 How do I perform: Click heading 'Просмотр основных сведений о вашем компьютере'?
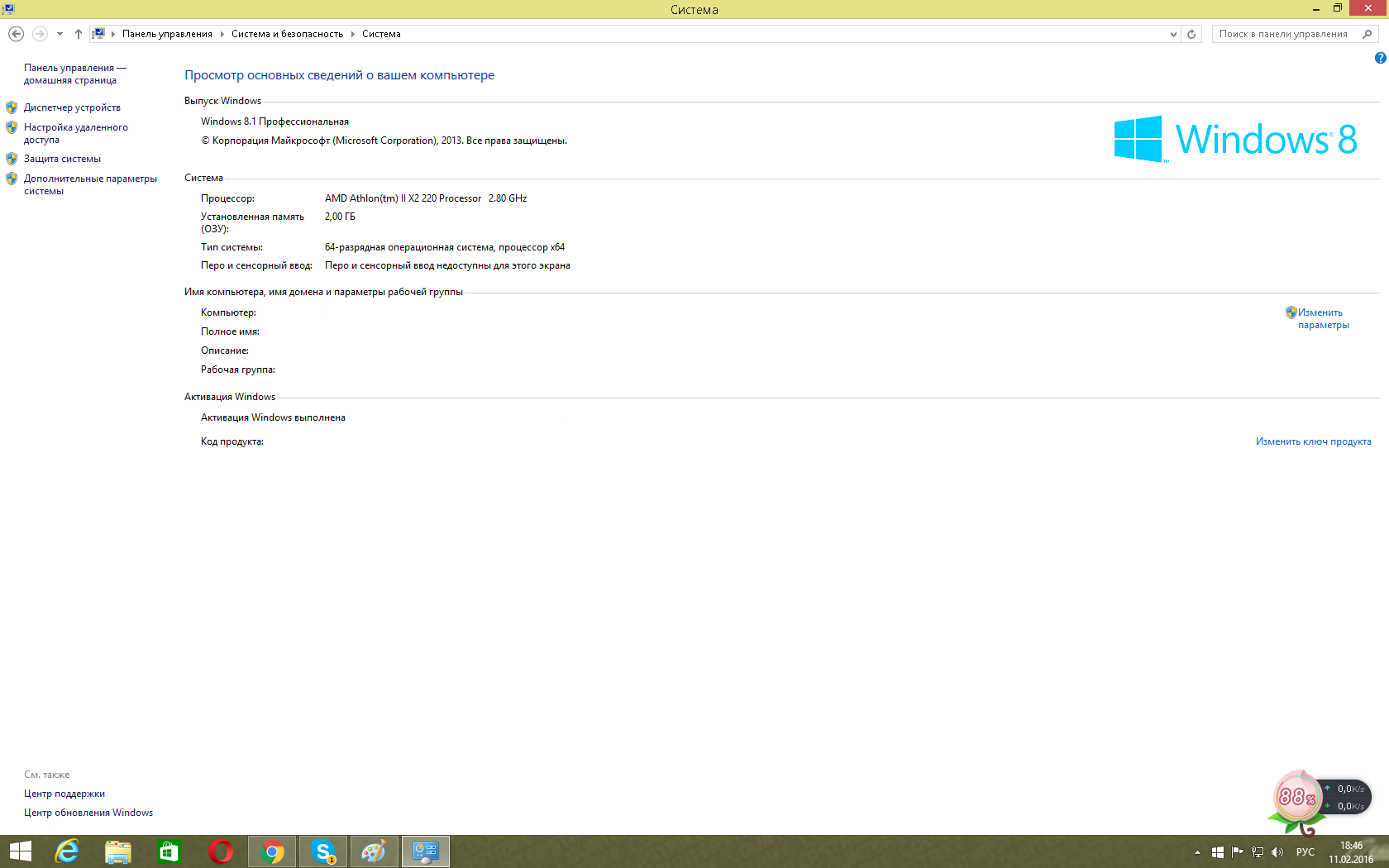(x=339, y=75)
